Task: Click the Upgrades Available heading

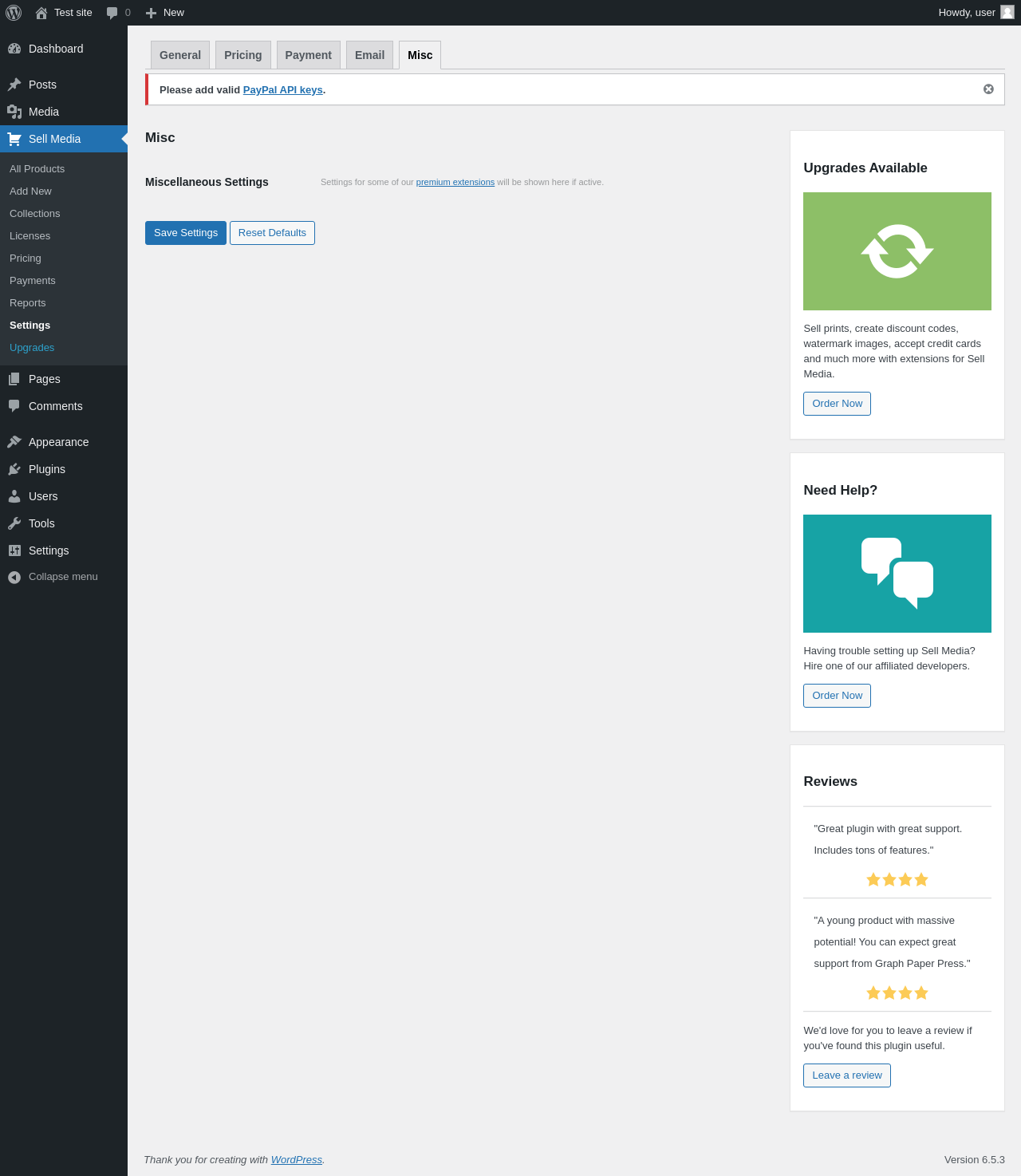Action: tap(865, 168)
